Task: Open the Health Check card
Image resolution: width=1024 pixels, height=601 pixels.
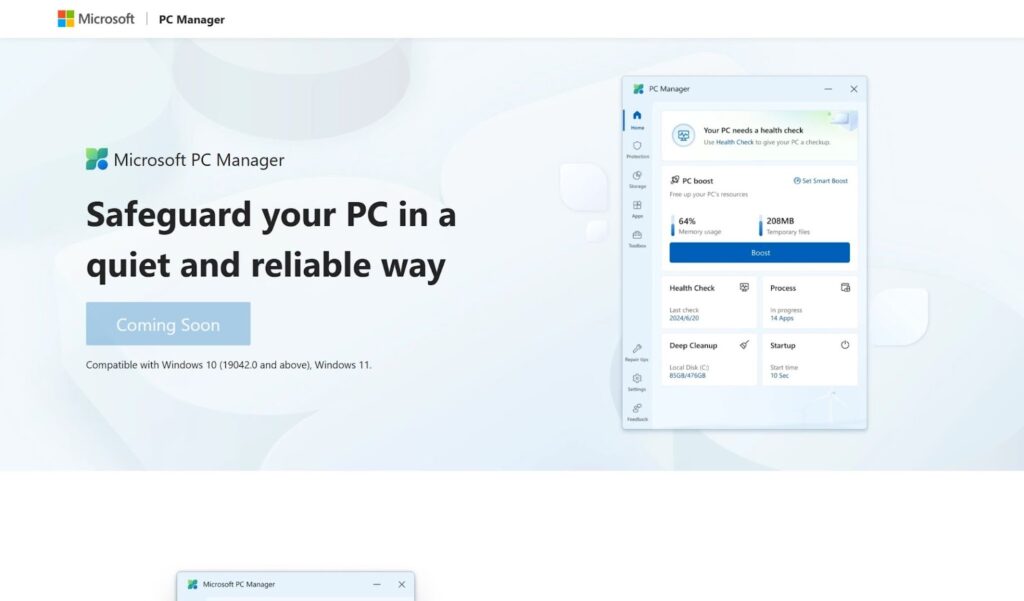Action: coord(709,301)
